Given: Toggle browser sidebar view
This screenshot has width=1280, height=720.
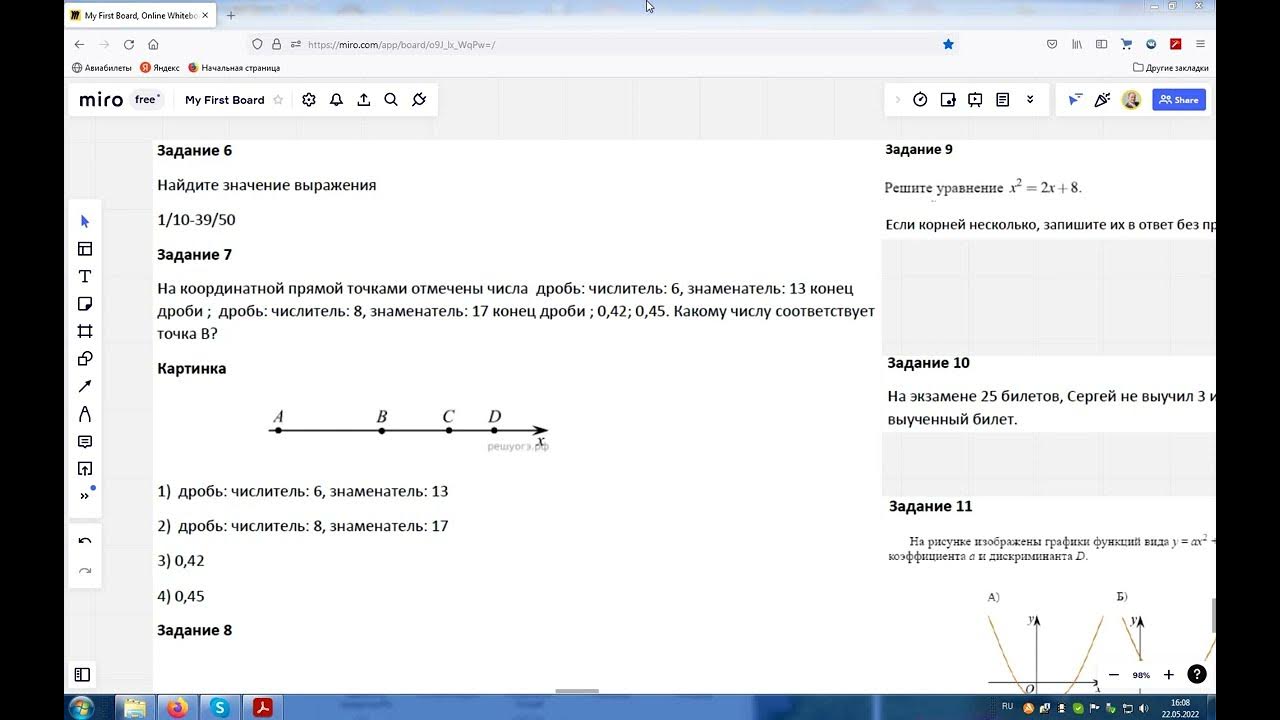Looking at the screenshot, I should [x=1102, y=44].
